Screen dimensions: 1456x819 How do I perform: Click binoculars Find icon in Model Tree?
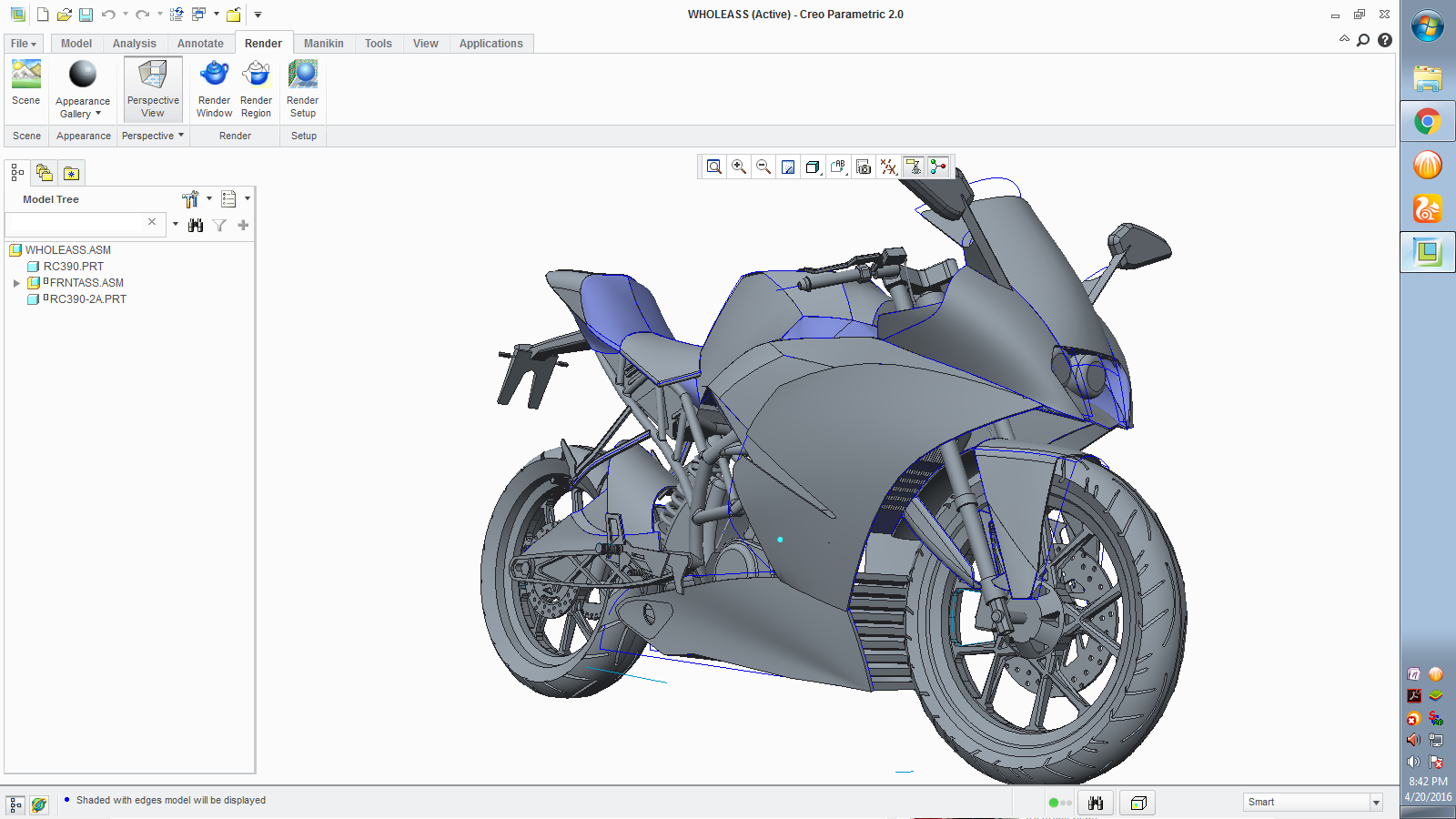pos(196,225)
